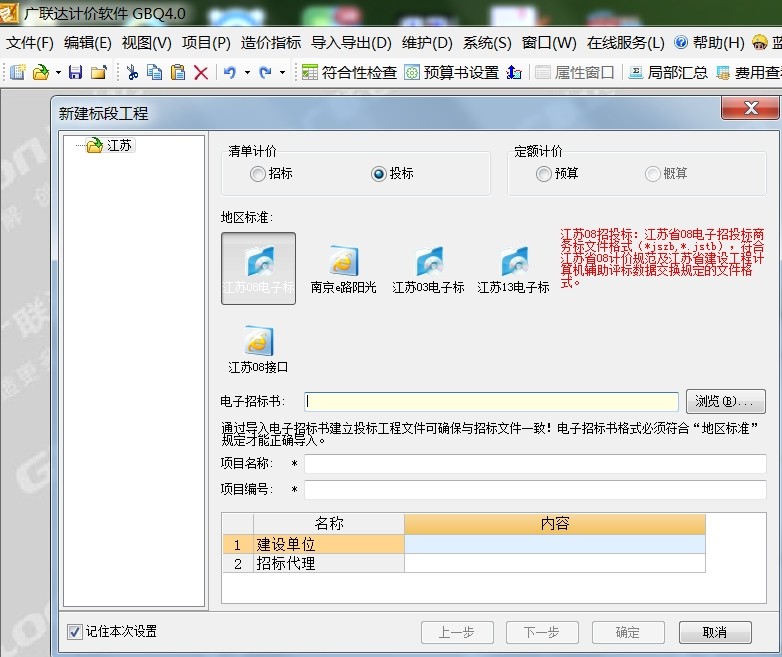Open the 视图(V) menu
This screenshot has width=782, height=657.
(147, 43)
